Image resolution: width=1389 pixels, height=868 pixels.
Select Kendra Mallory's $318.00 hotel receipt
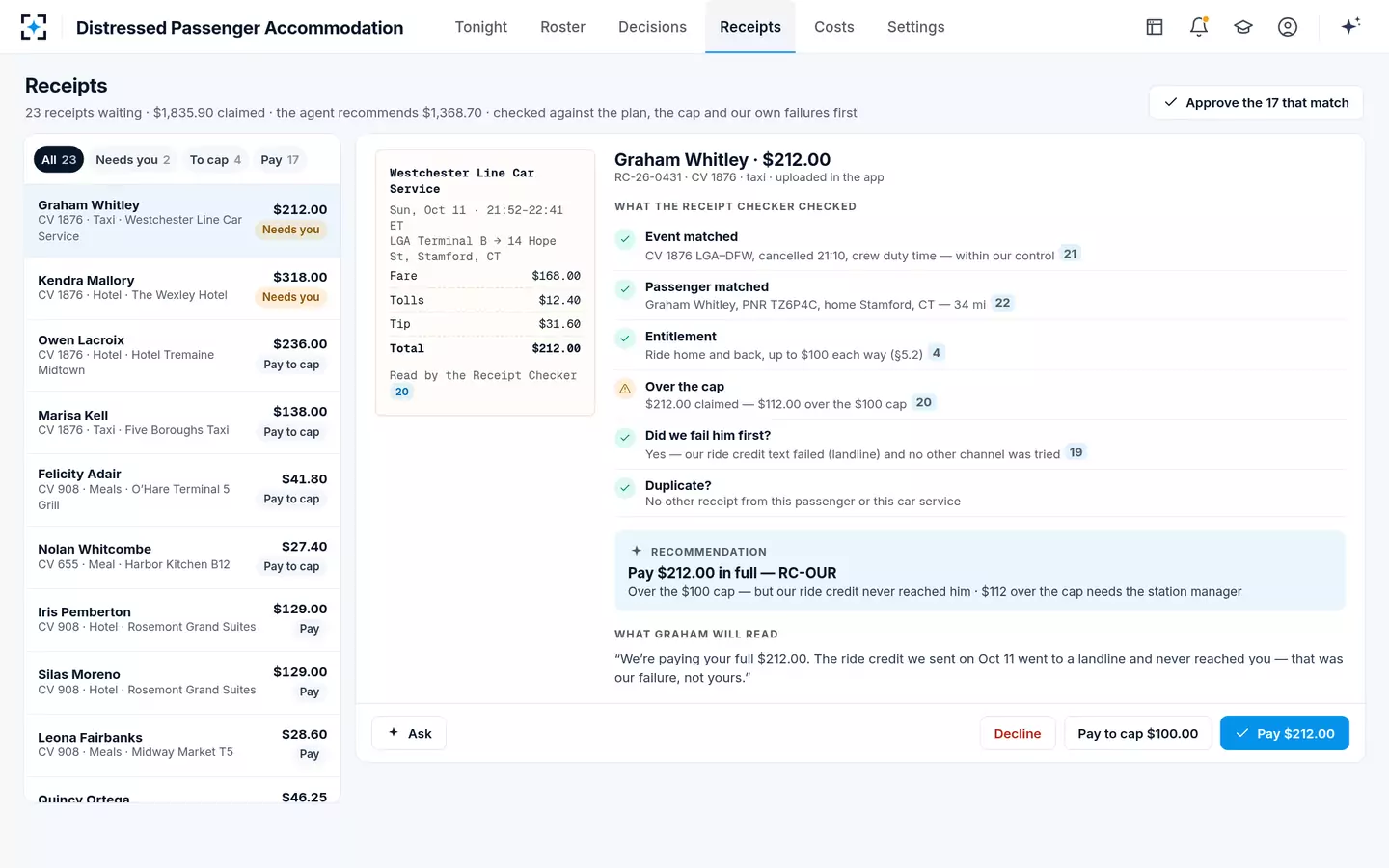pos(182,288)
